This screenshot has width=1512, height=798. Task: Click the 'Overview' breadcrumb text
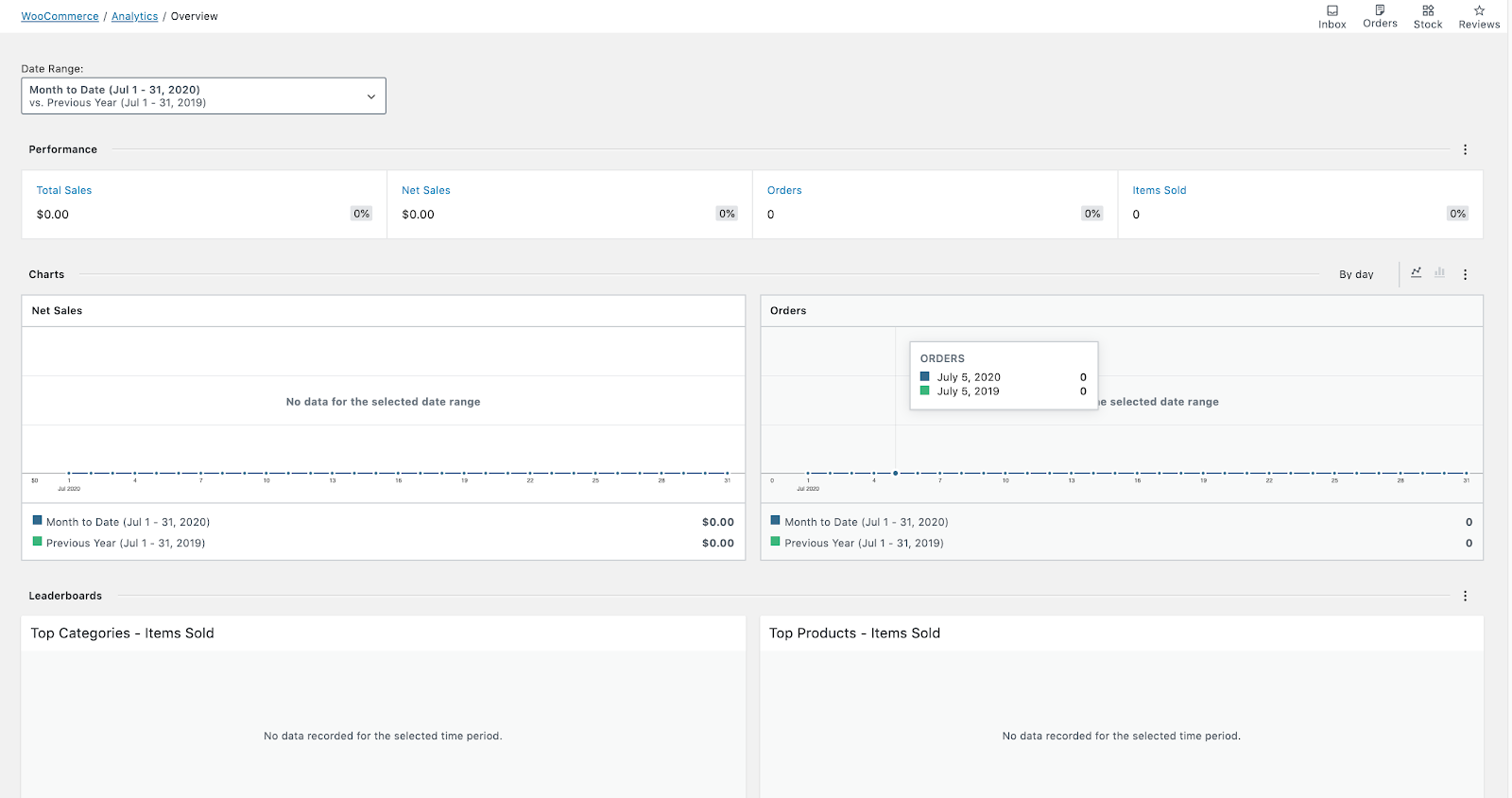(195, 16)
